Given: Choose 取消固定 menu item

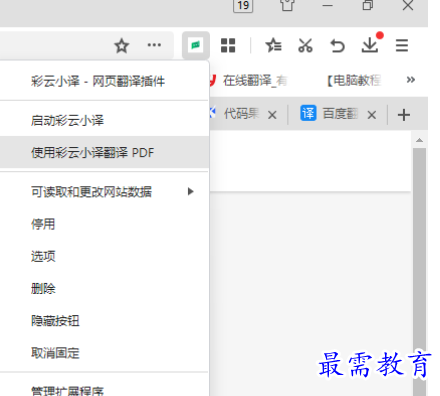Looking at the screenshot, I should pos(104,353).
